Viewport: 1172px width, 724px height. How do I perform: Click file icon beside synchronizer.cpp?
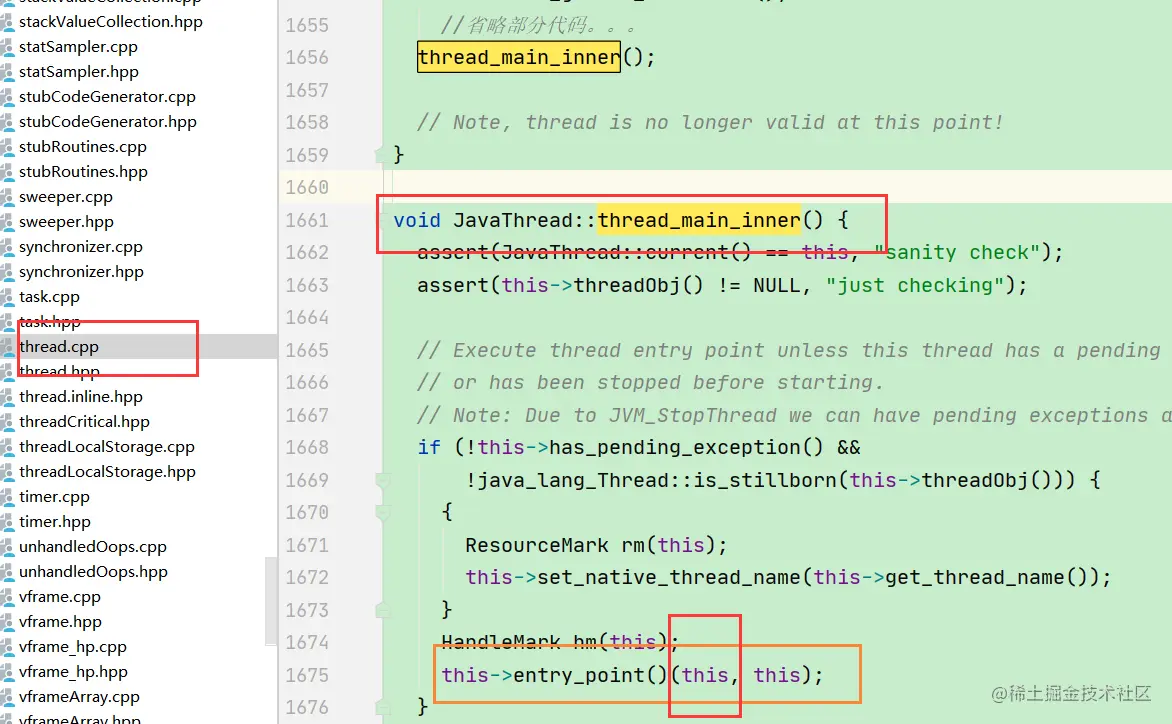point(7,247)
